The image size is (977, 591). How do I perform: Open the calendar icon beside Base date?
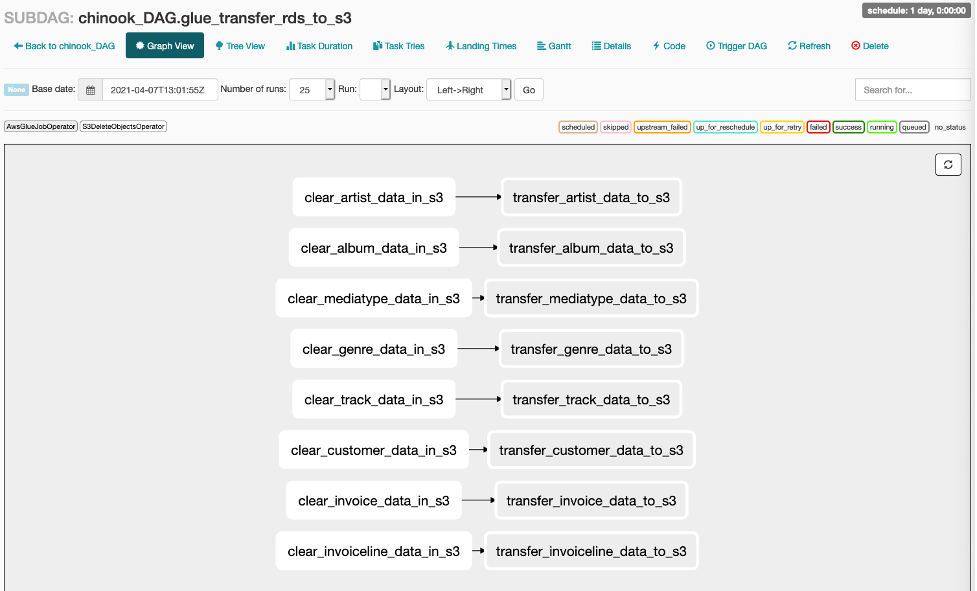[90, 90]
